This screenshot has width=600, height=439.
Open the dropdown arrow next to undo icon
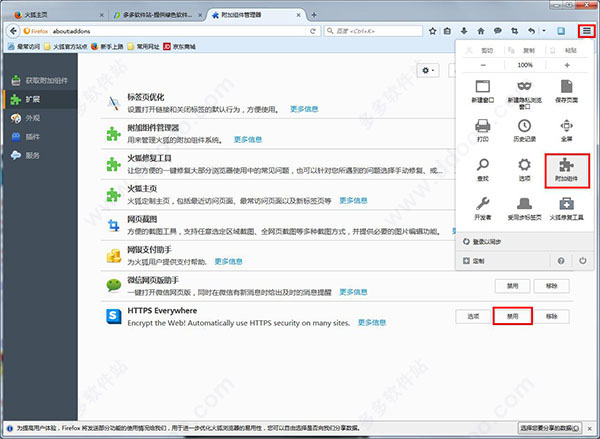click(544, 31)
